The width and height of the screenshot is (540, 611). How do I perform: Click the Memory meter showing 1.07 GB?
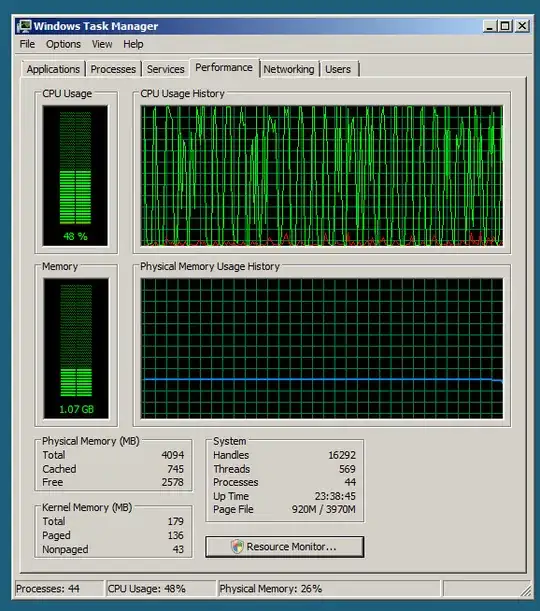click(76, 348)
